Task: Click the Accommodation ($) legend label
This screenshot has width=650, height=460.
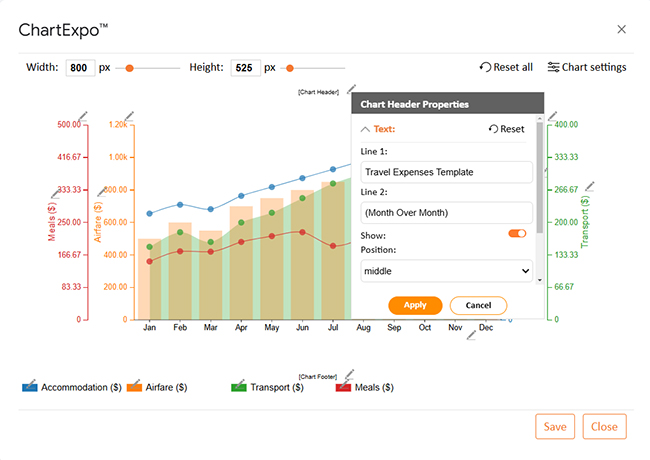Action: point(81,387)
